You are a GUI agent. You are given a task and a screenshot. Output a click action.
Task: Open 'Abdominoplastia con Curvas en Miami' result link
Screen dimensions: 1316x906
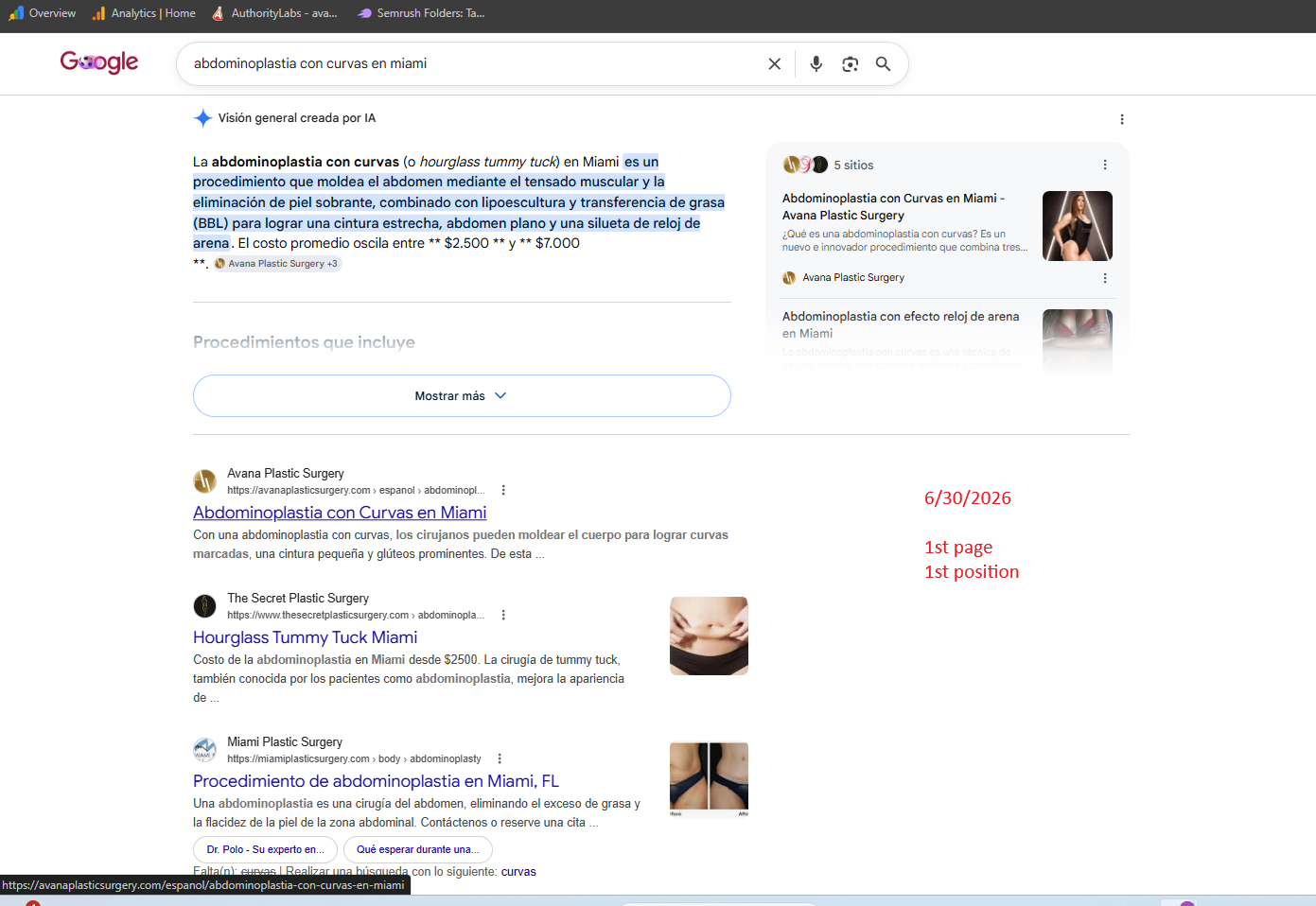click(x=340, y=513)
